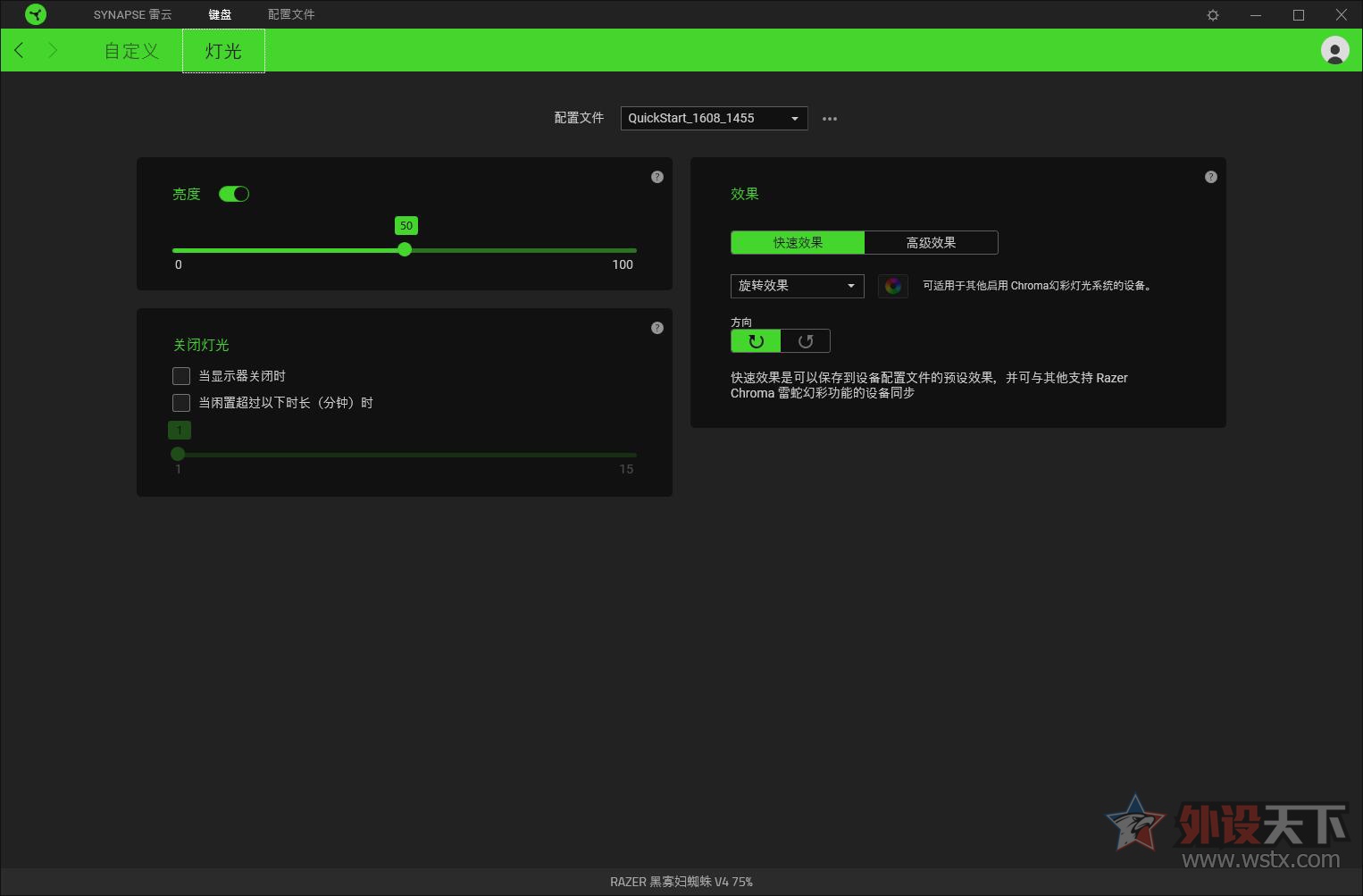Image resolution: width=1363 pixels, height=896 pixels.
Task: Switch to SYNAPSE 雷云 menu
Action: click(x=133, y=14)
